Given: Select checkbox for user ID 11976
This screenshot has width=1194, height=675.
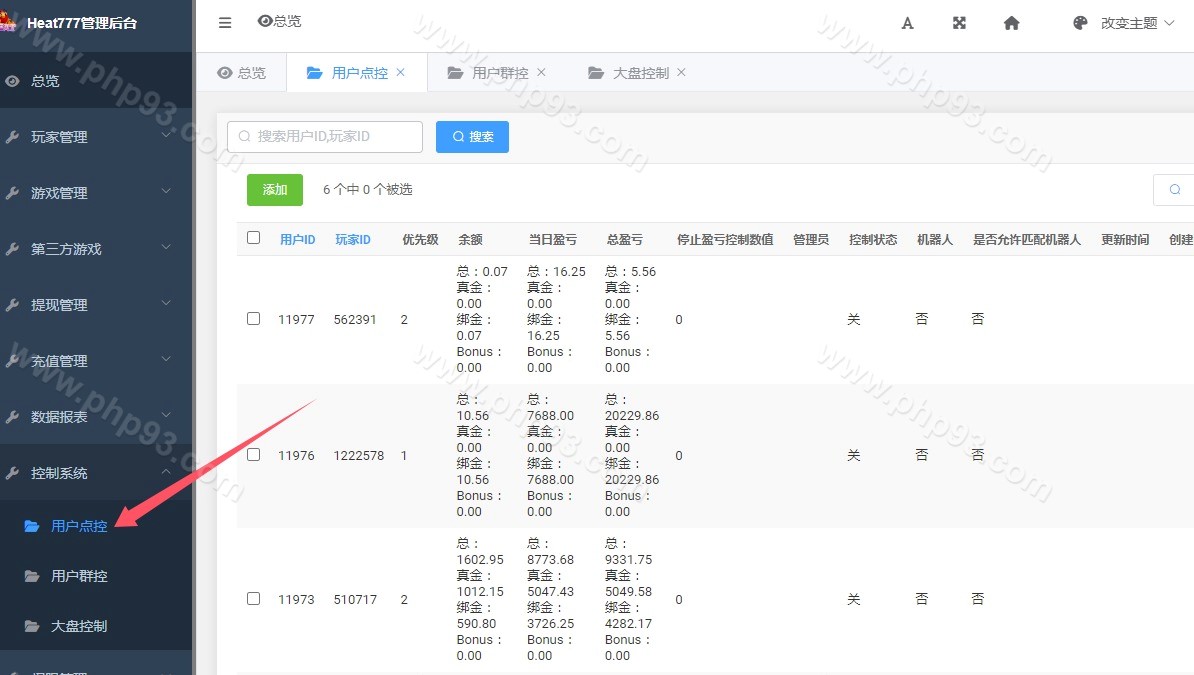Looking at the screenshot, I should [253, 455].
